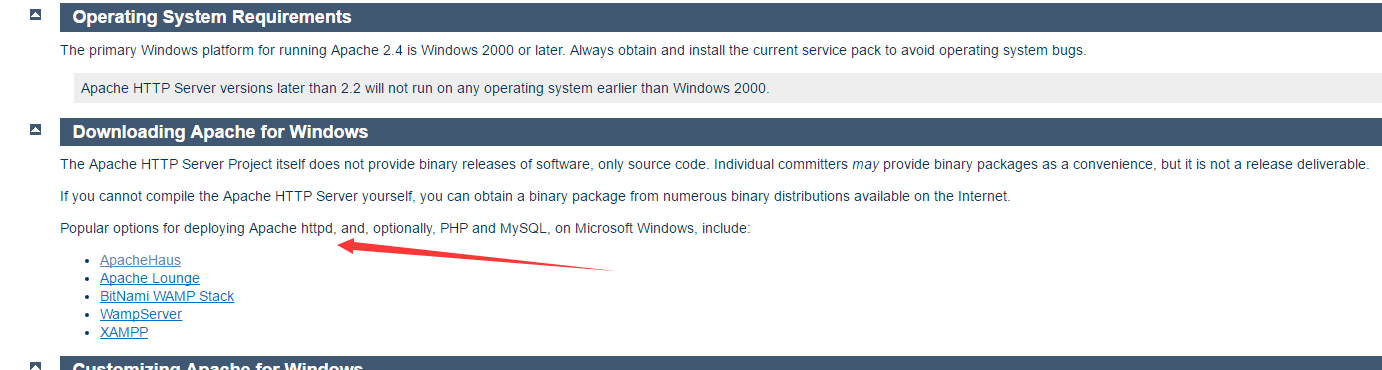Click the Customizing Apache for Windows heading
This screenshot has height=370, width=1382.
coord(218,366)
